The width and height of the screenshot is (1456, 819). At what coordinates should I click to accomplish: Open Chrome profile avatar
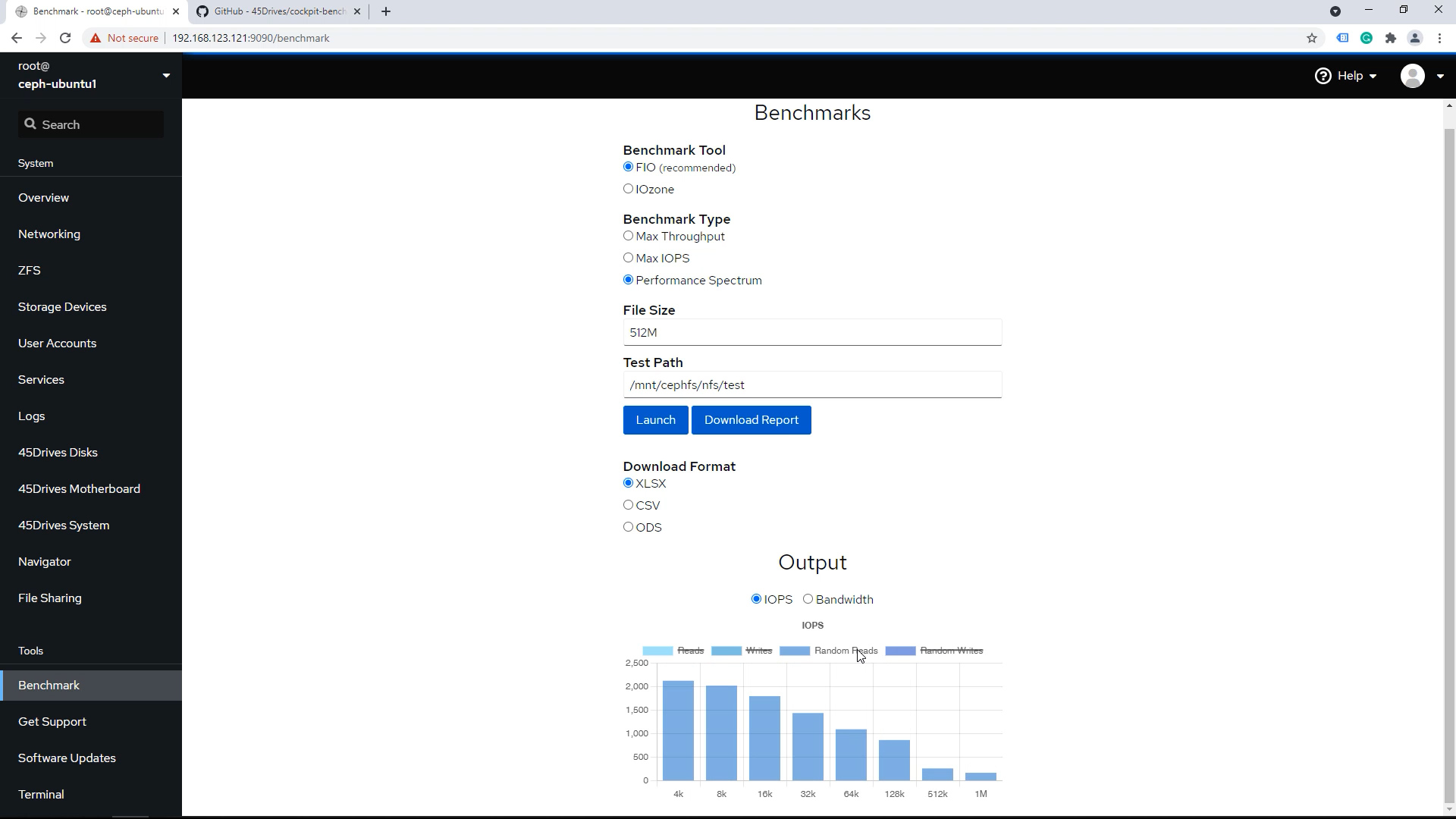[x=1415, y=38]
